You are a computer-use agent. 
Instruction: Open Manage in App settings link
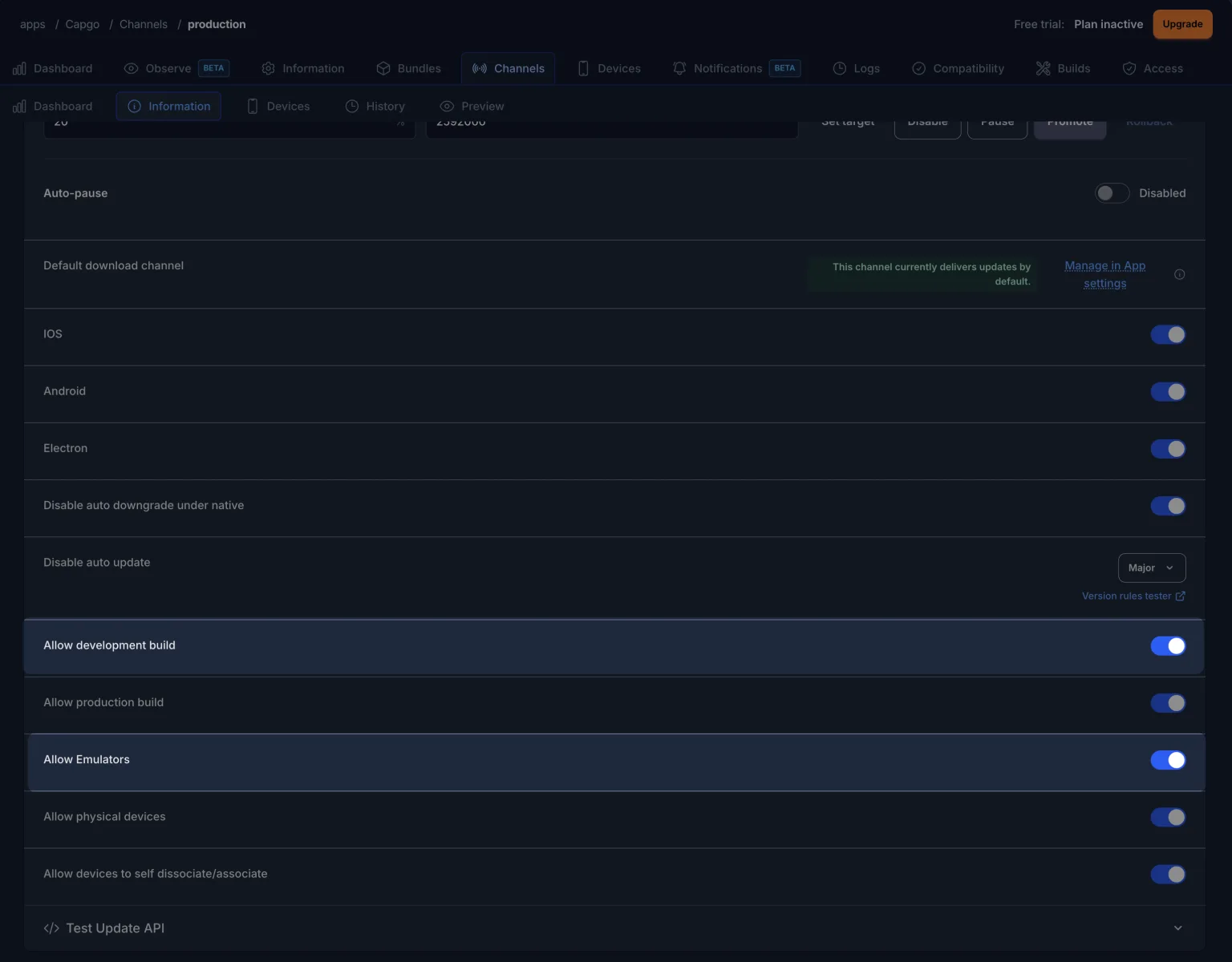pos(1105,274)
